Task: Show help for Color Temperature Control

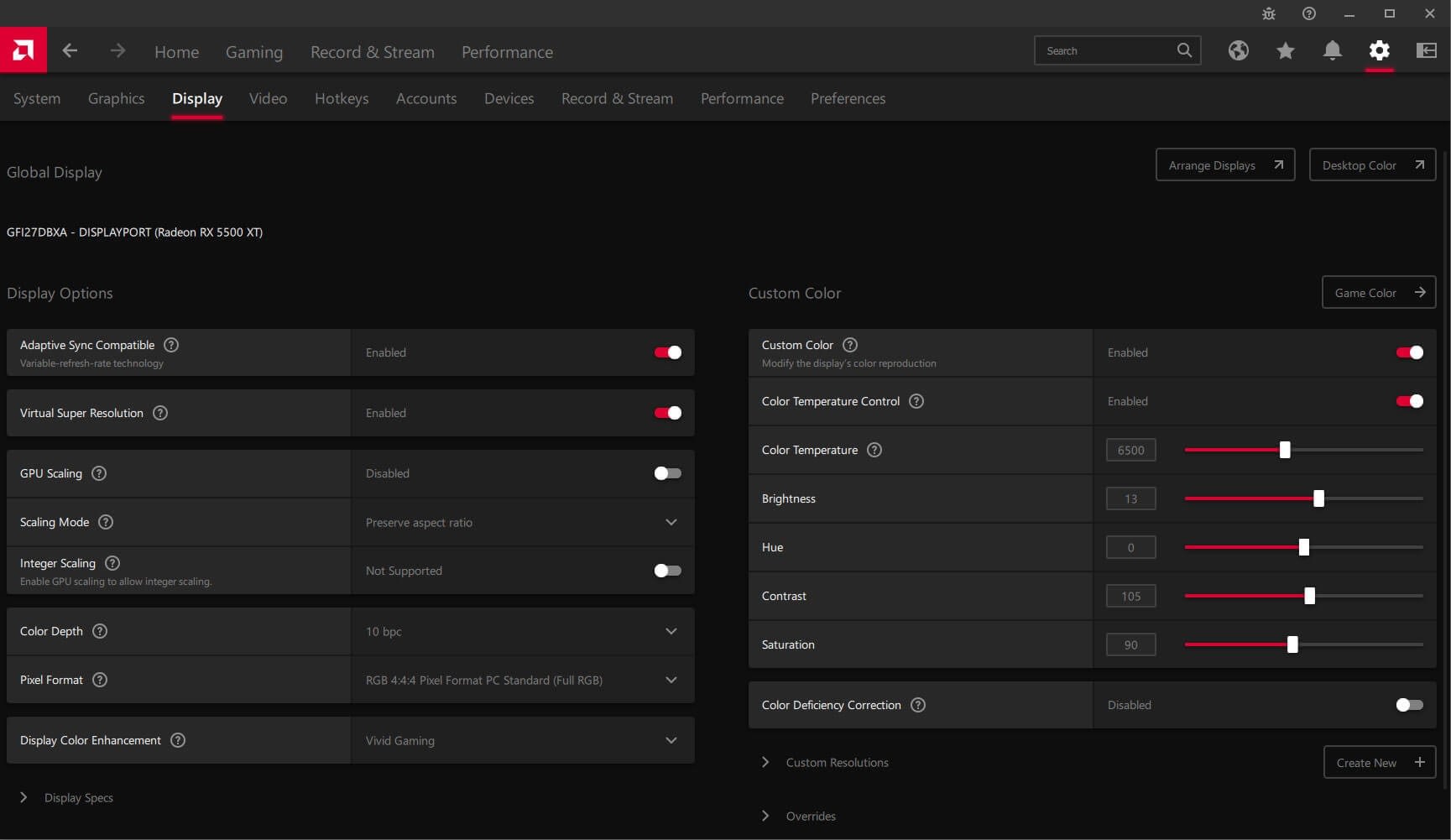Action: tap(916, 401)
